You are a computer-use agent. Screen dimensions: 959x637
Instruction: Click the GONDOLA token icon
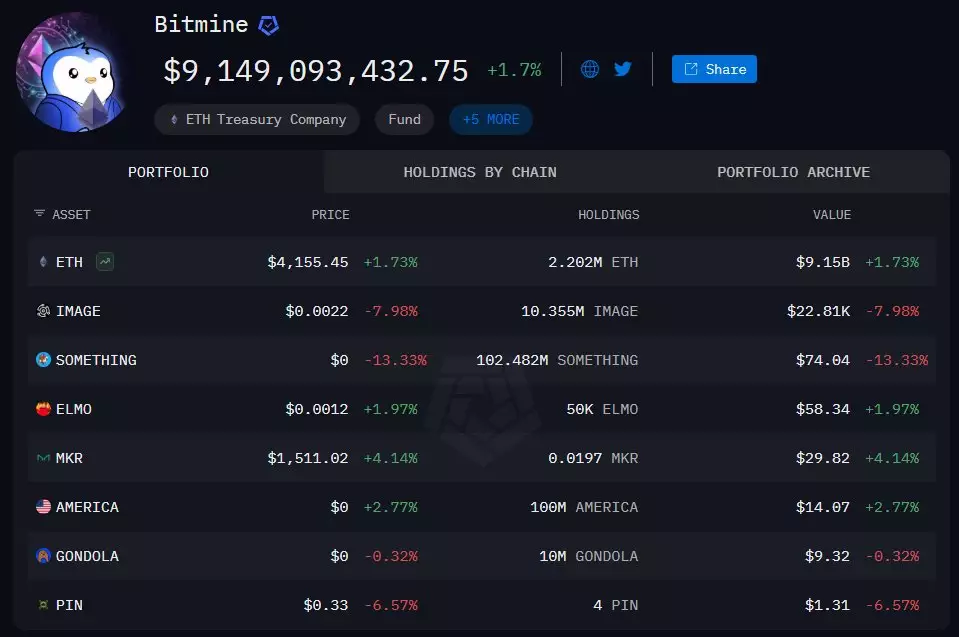pos(43,556)
